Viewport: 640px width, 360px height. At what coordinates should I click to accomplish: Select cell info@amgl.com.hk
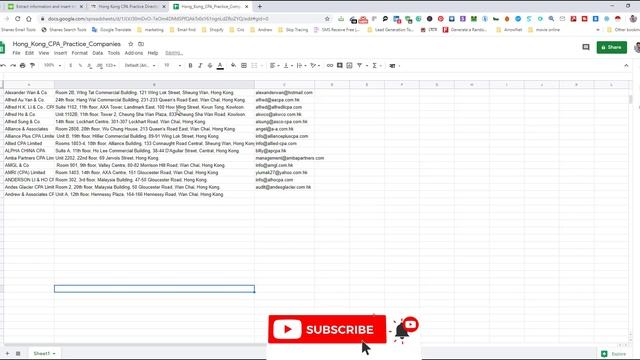tap(284, 165)
